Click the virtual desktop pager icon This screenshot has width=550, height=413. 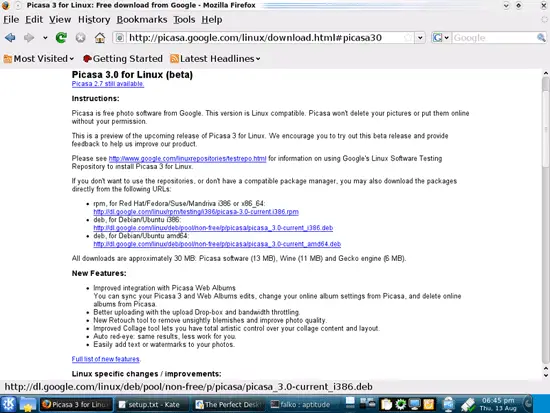[368, 404]
